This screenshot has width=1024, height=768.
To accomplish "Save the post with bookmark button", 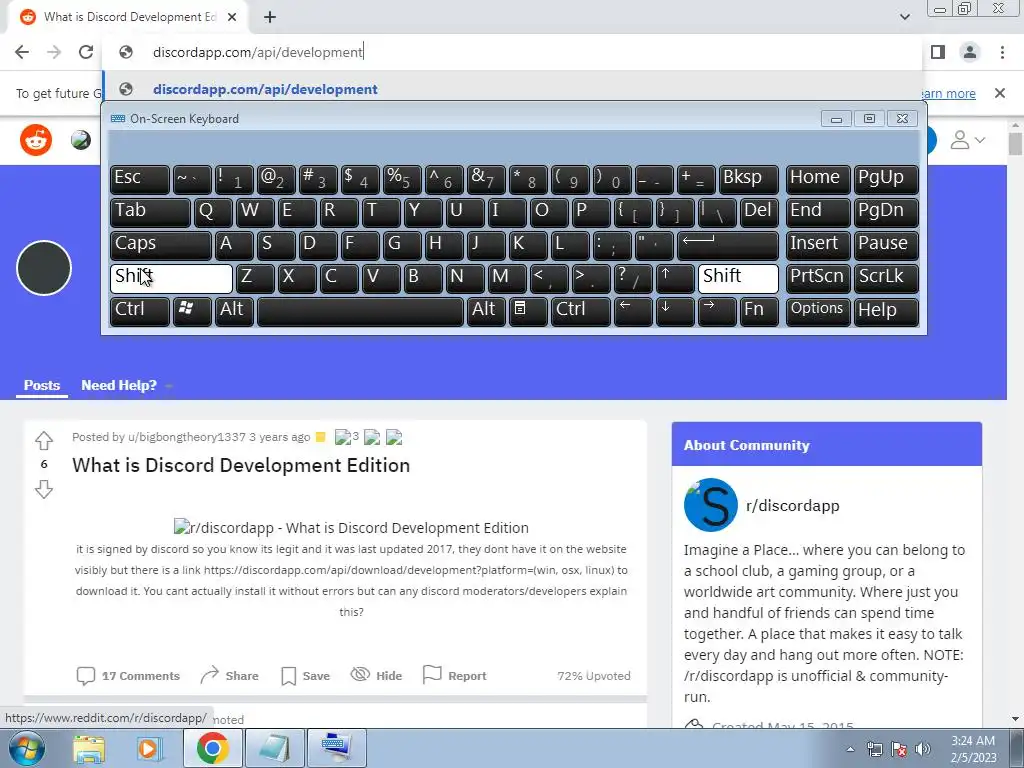I will point(305,676).
